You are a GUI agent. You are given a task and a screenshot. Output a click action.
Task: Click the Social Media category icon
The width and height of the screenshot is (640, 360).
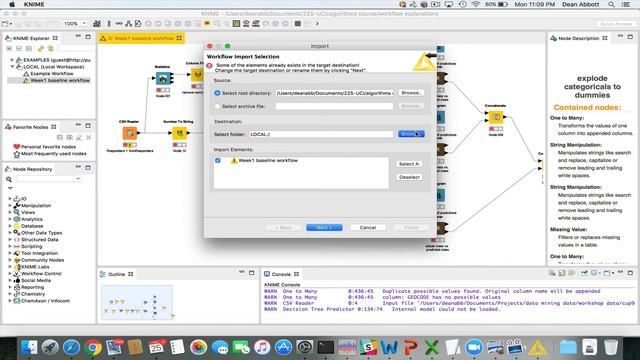click(17, 280)
